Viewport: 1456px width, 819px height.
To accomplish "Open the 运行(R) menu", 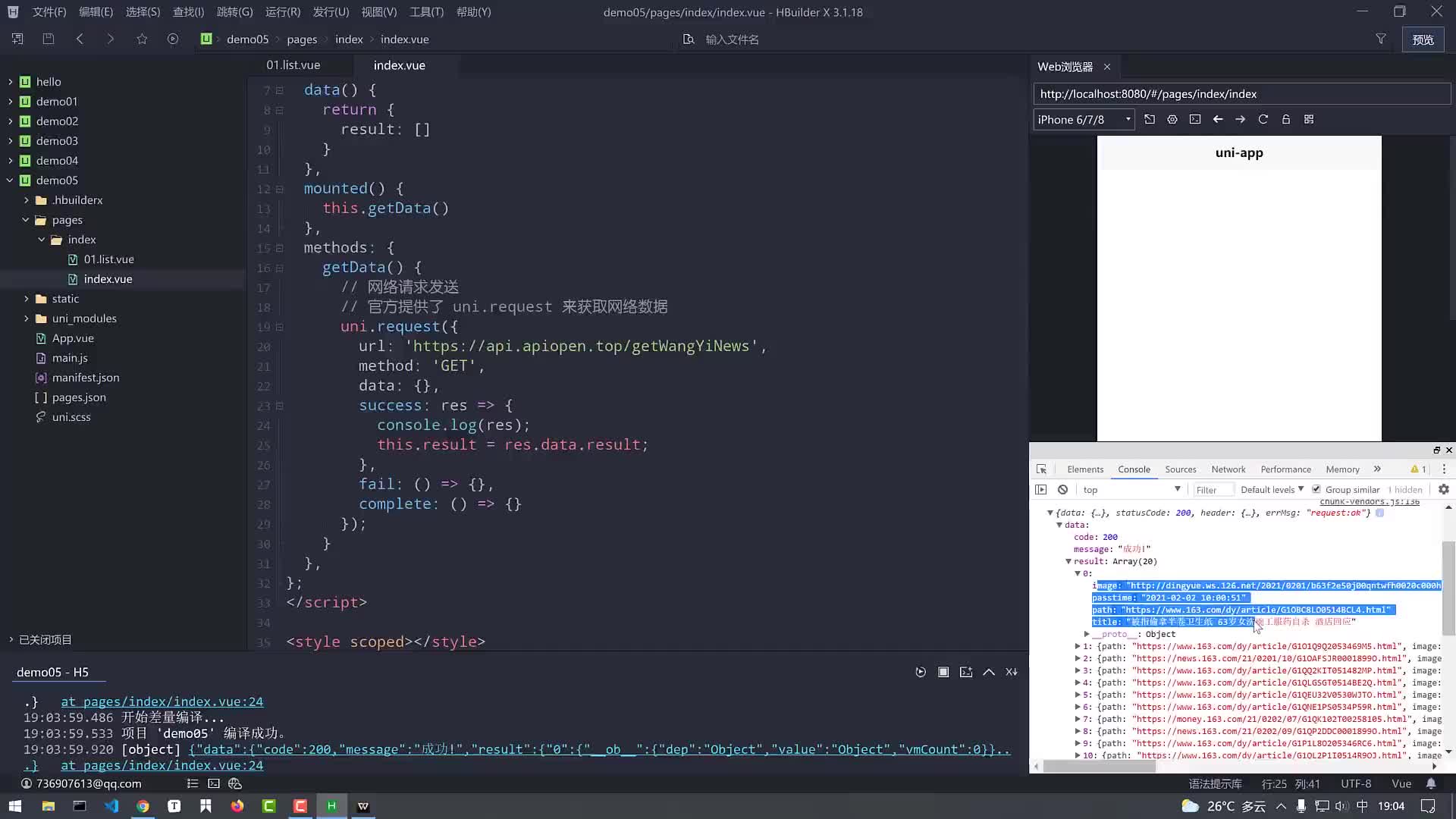I will tap(283, 12).
